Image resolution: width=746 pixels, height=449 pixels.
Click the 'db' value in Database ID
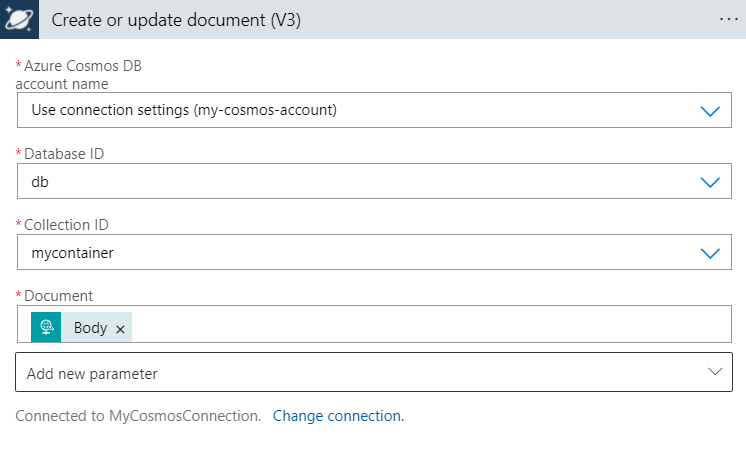click(x=40, y=182)
